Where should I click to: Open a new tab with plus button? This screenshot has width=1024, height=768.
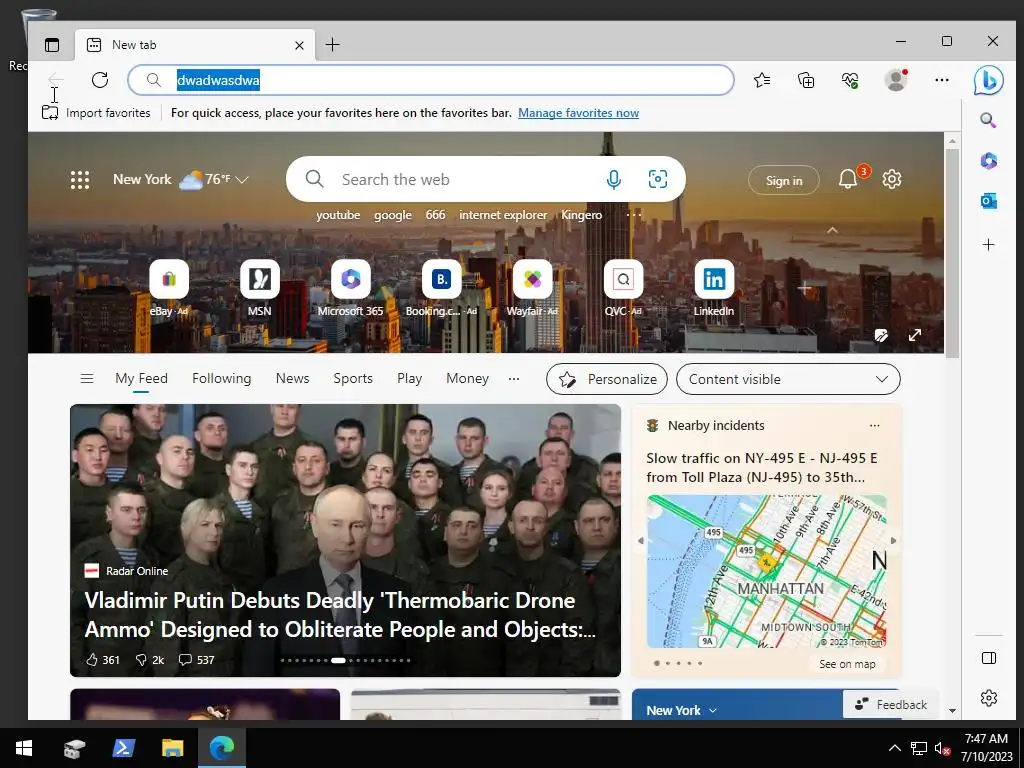[x=332, y=44]
